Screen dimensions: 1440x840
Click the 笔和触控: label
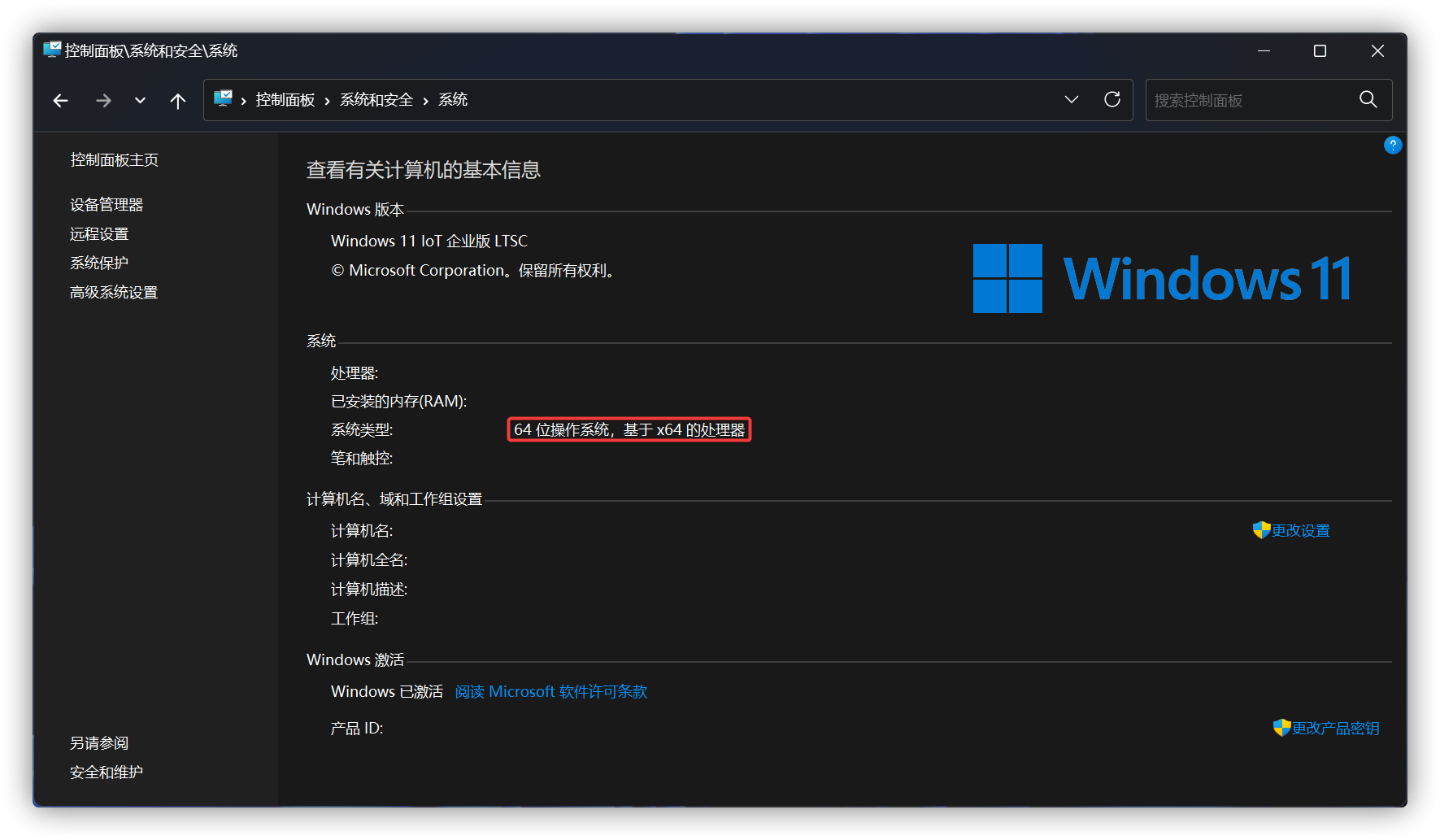pyautogui.click(x=362, y=459)
